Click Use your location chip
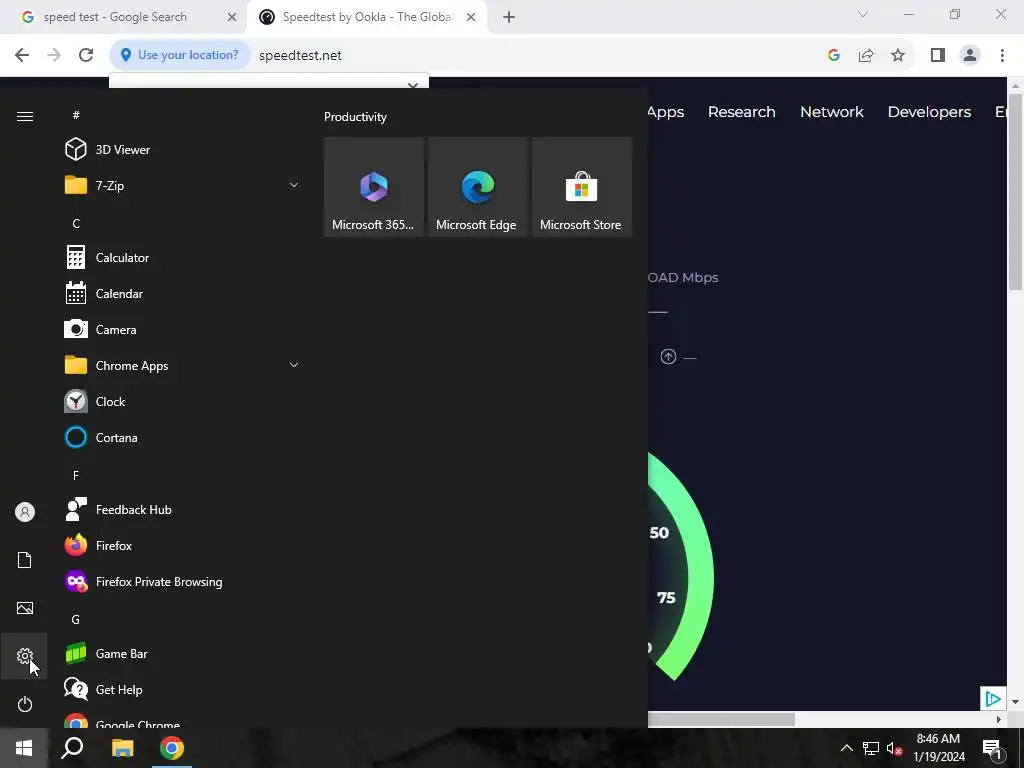The height and width of the screenshot is (768, 1024). click(x=180, y=55)
